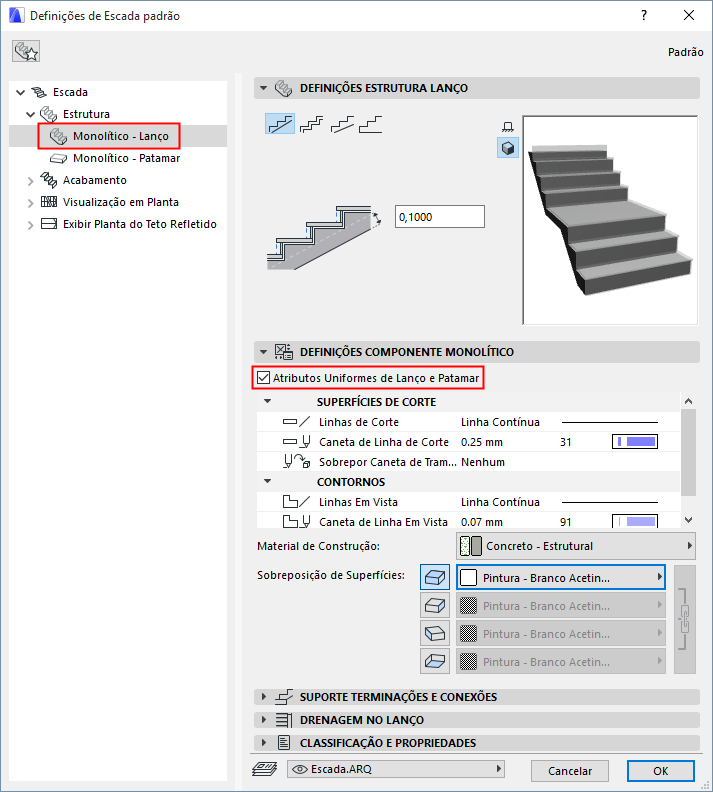
Task: Select Acabamento in the tree
Action: pos(94,180)
